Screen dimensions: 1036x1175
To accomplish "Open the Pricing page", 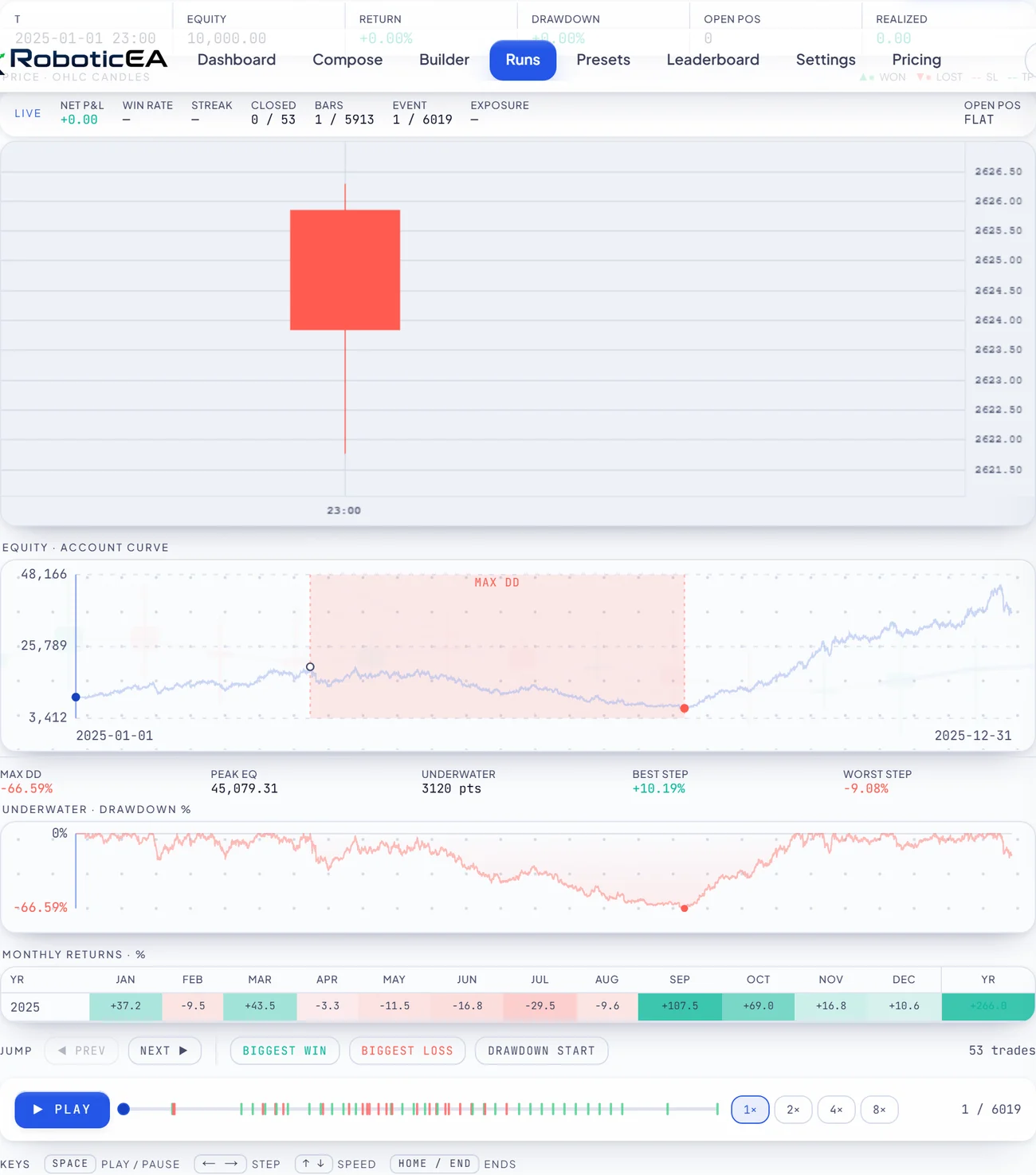I will pos(916,60).
